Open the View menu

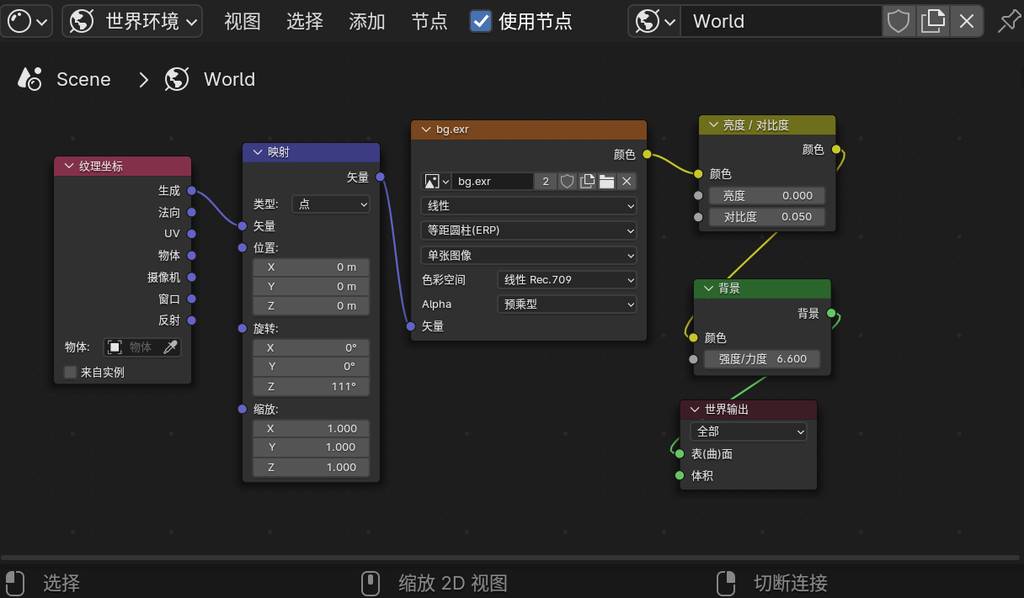[242, 21]
